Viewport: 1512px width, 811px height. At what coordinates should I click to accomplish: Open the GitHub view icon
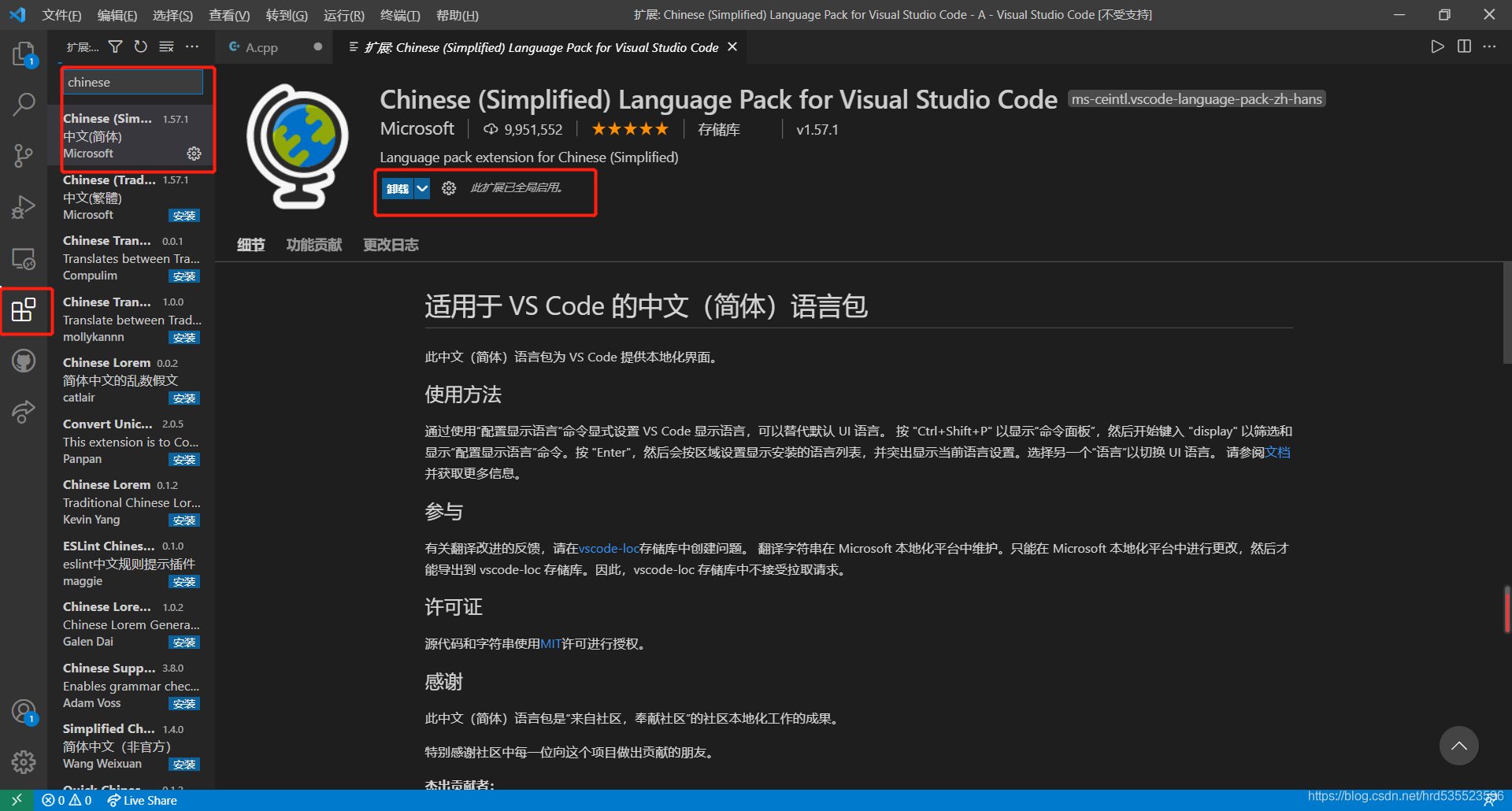click(x=24, y=361)
